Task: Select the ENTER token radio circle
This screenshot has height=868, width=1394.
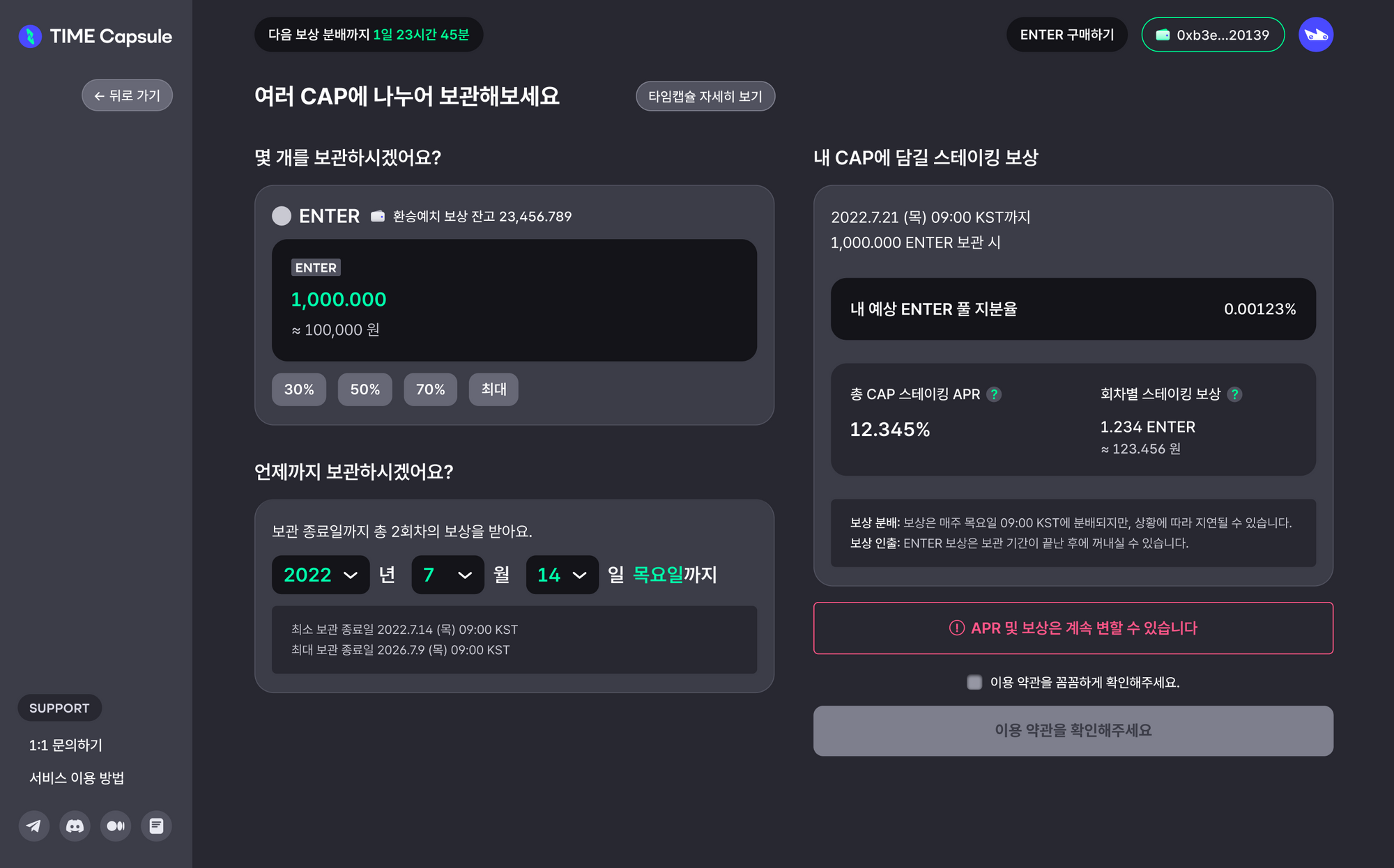Action: pos(282,216)
